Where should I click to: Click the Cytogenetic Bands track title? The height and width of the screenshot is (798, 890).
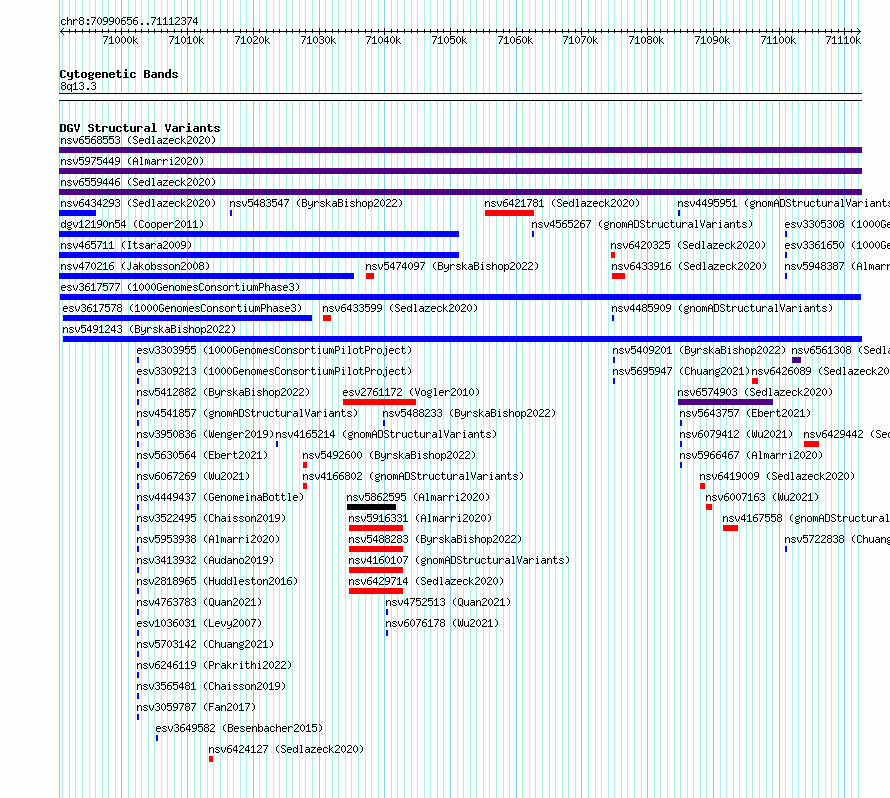119,74
